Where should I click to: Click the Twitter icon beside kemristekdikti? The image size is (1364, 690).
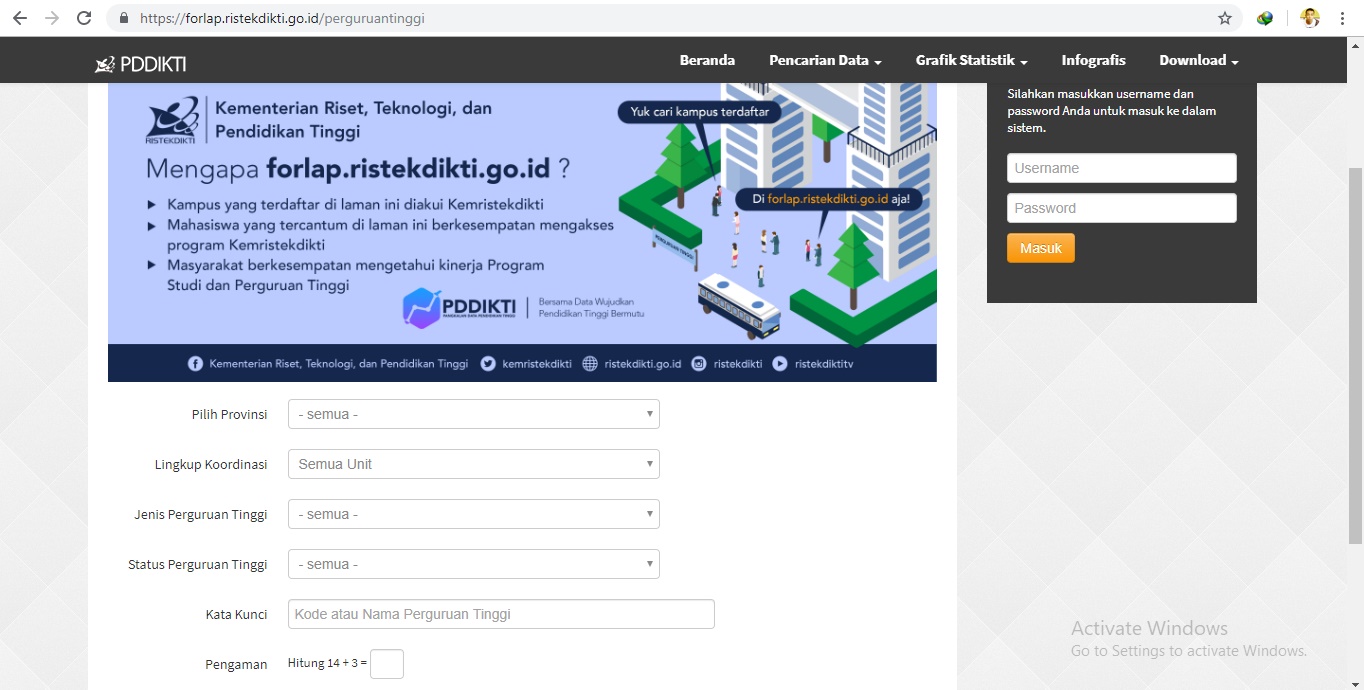coord(488,364)
